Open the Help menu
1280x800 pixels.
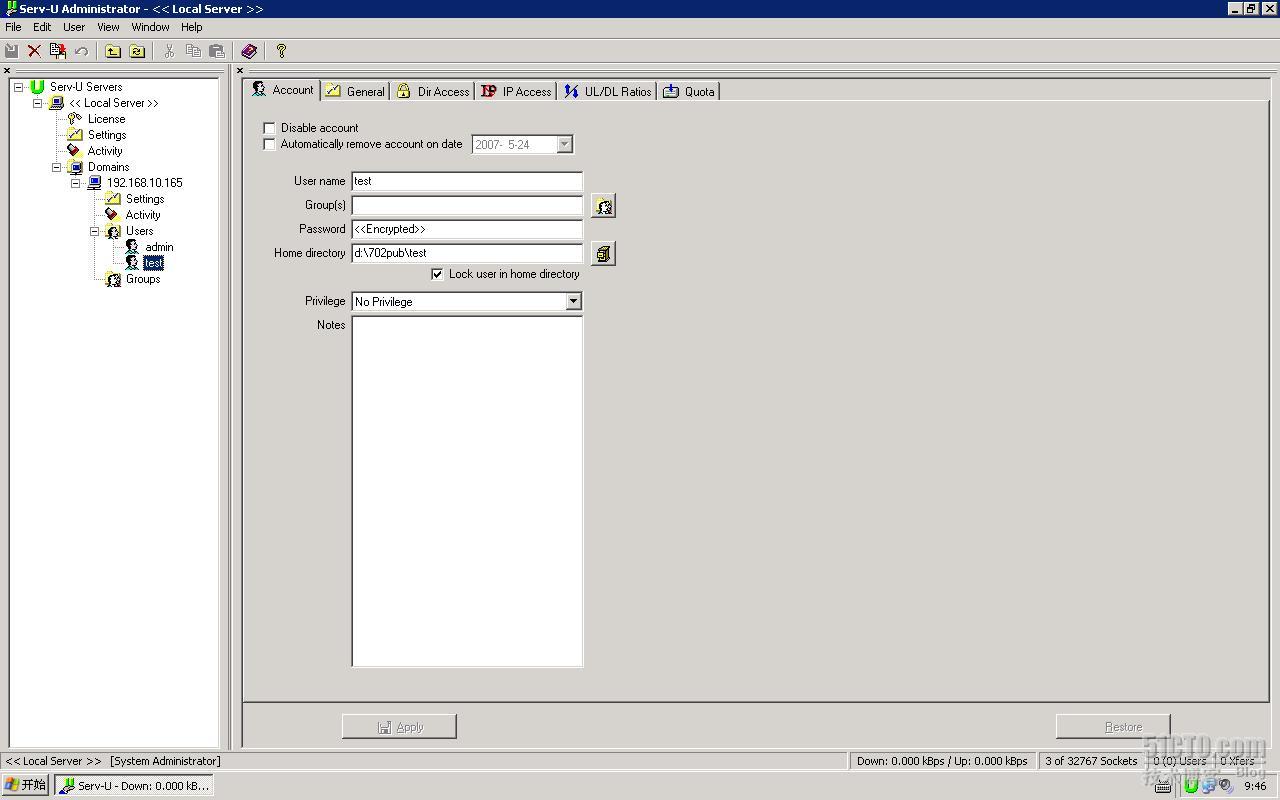tap(191, 27)
